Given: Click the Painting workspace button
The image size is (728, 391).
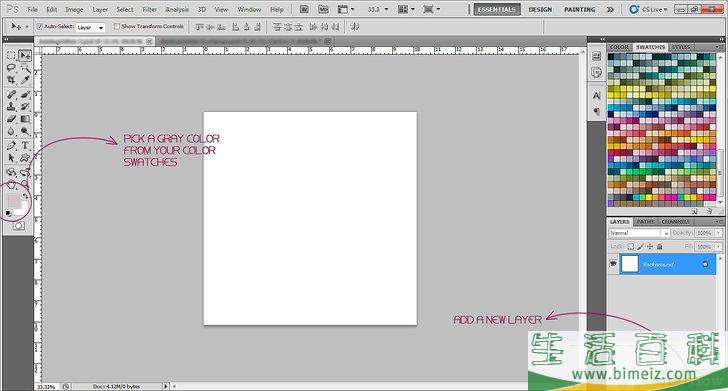Looking at the screenshot, I should pos(579,9).
